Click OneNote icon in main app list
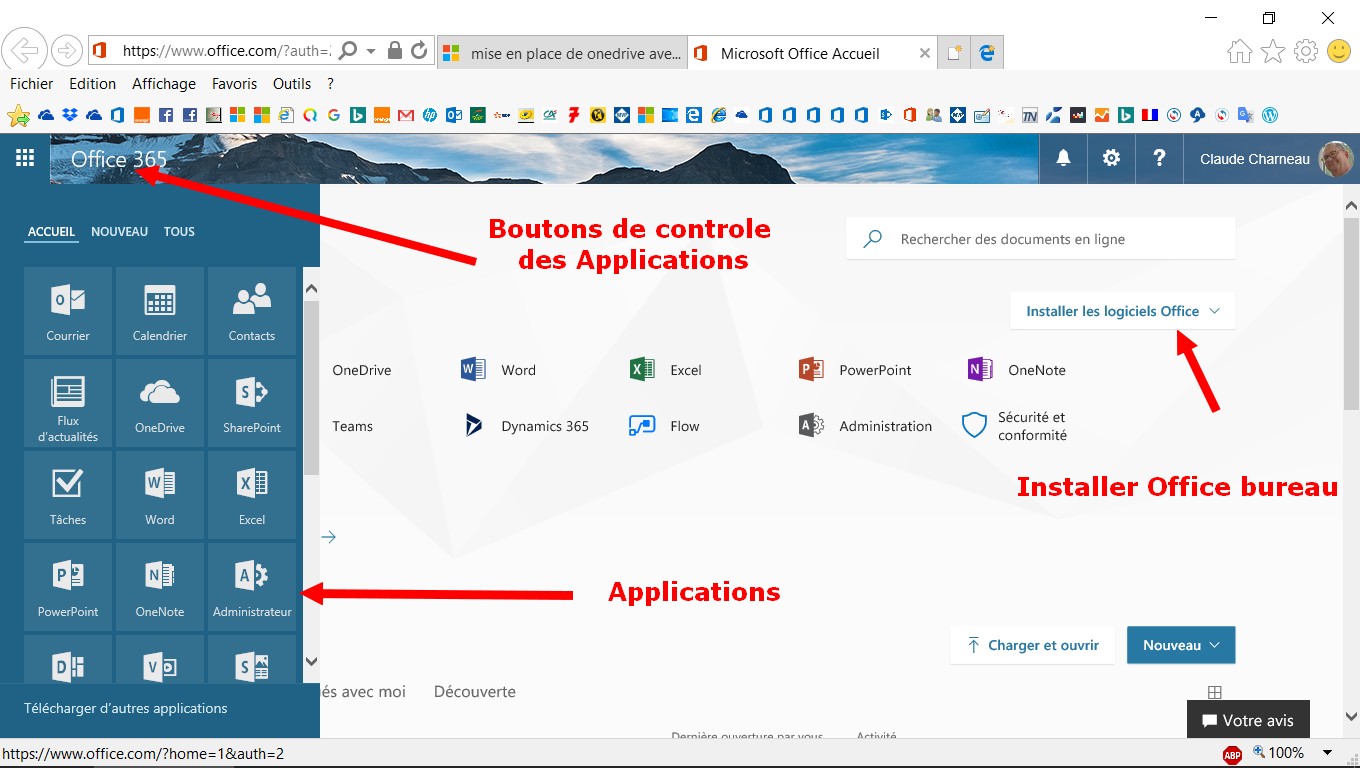 coord(980,369)
